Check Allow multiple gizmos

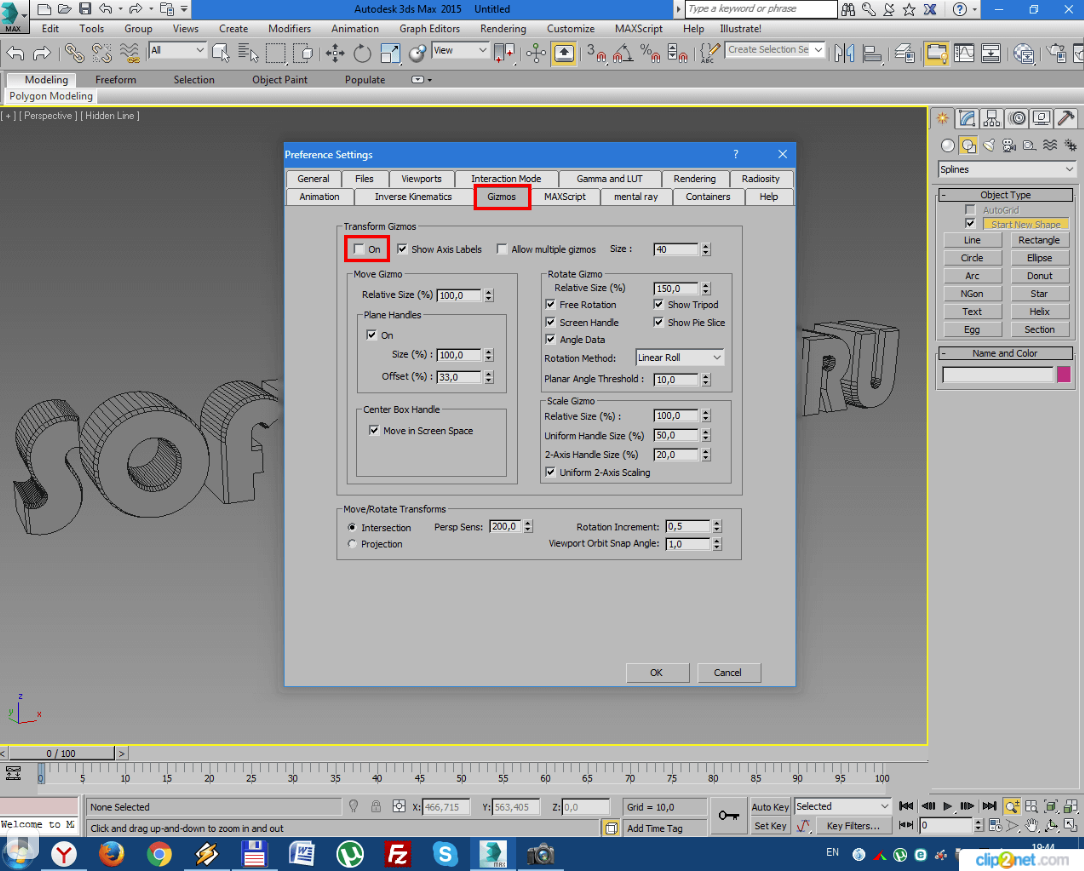coord(502,249)
